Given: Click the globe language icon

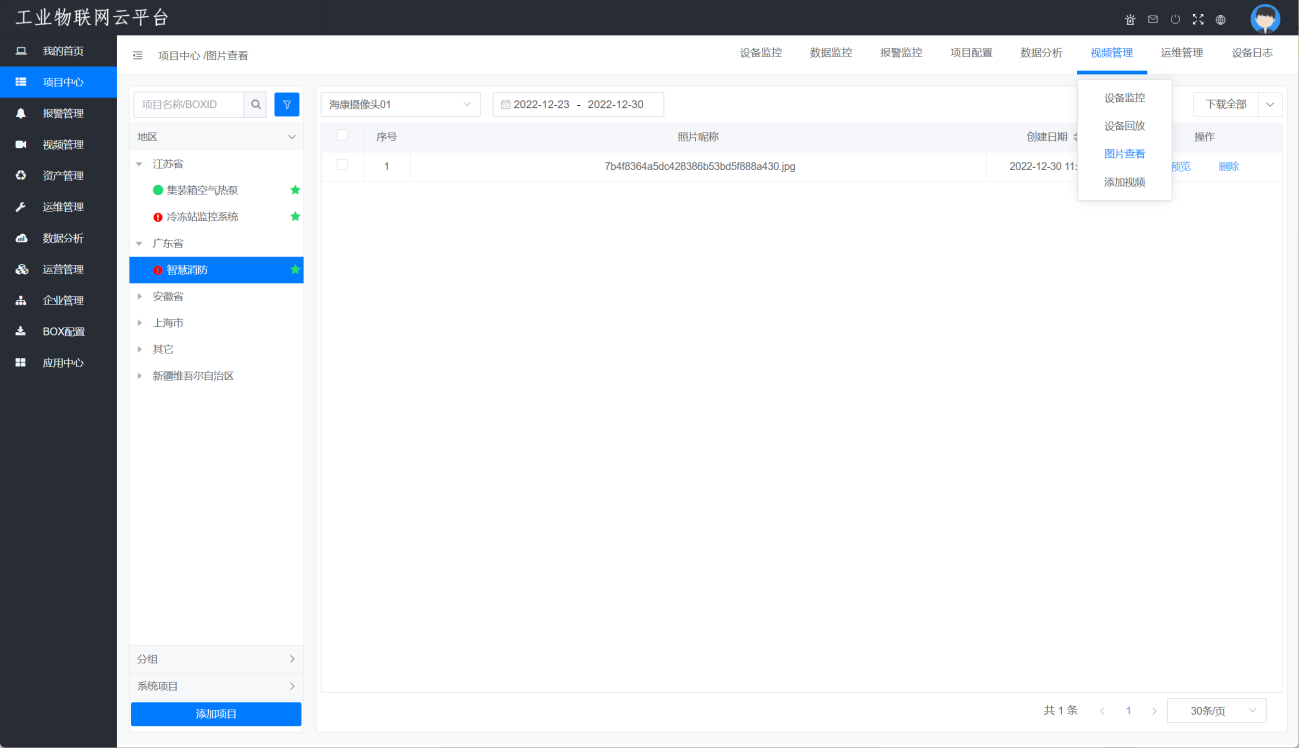Looking at the screenshot, I should tap(1221, 19).
